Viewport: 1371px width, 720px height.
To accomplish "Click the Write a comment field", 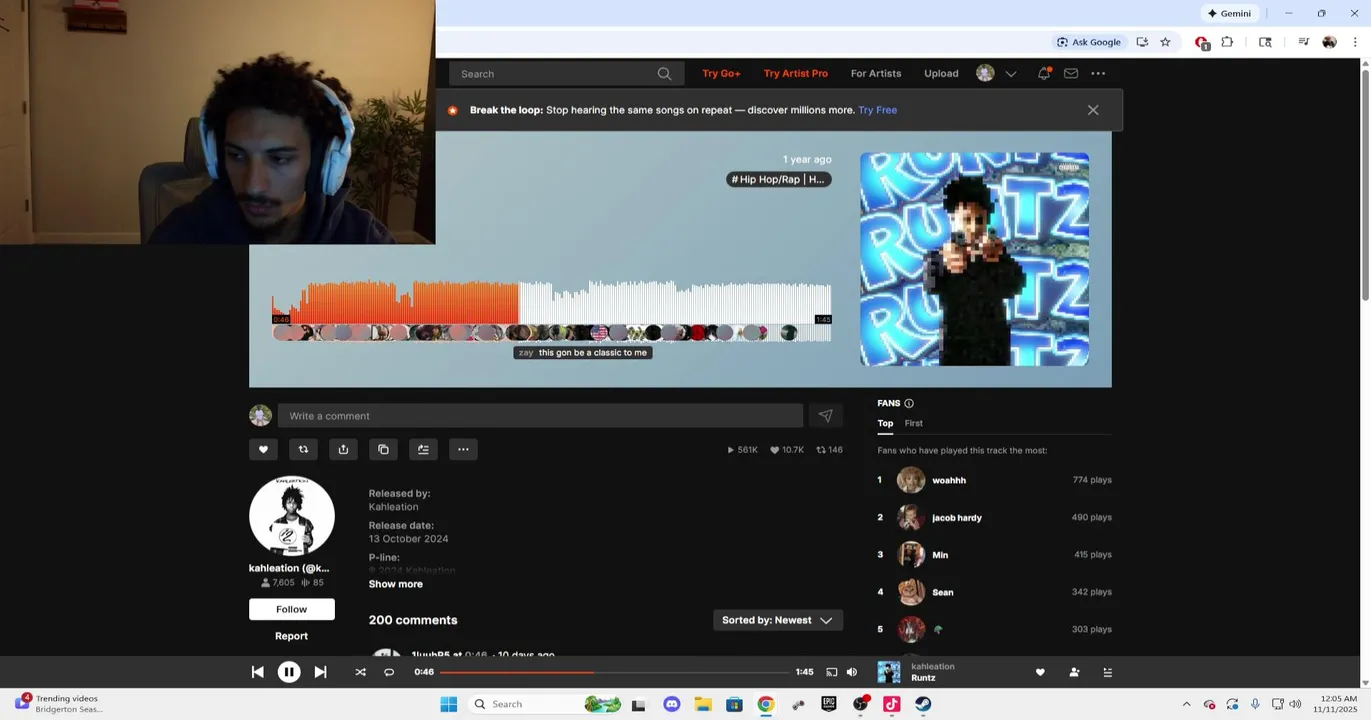I will tap(540, 416).
